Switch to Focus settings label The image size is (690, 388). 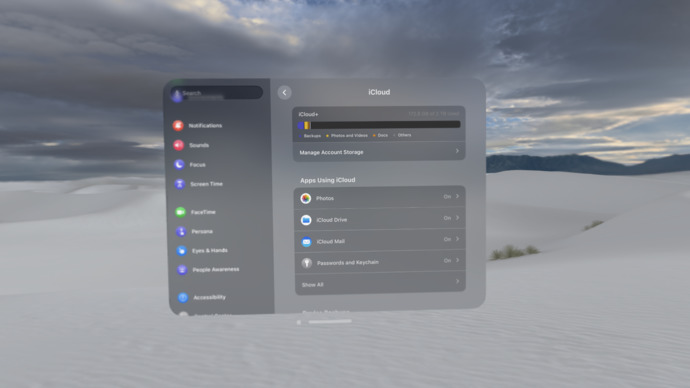point(198,165)
